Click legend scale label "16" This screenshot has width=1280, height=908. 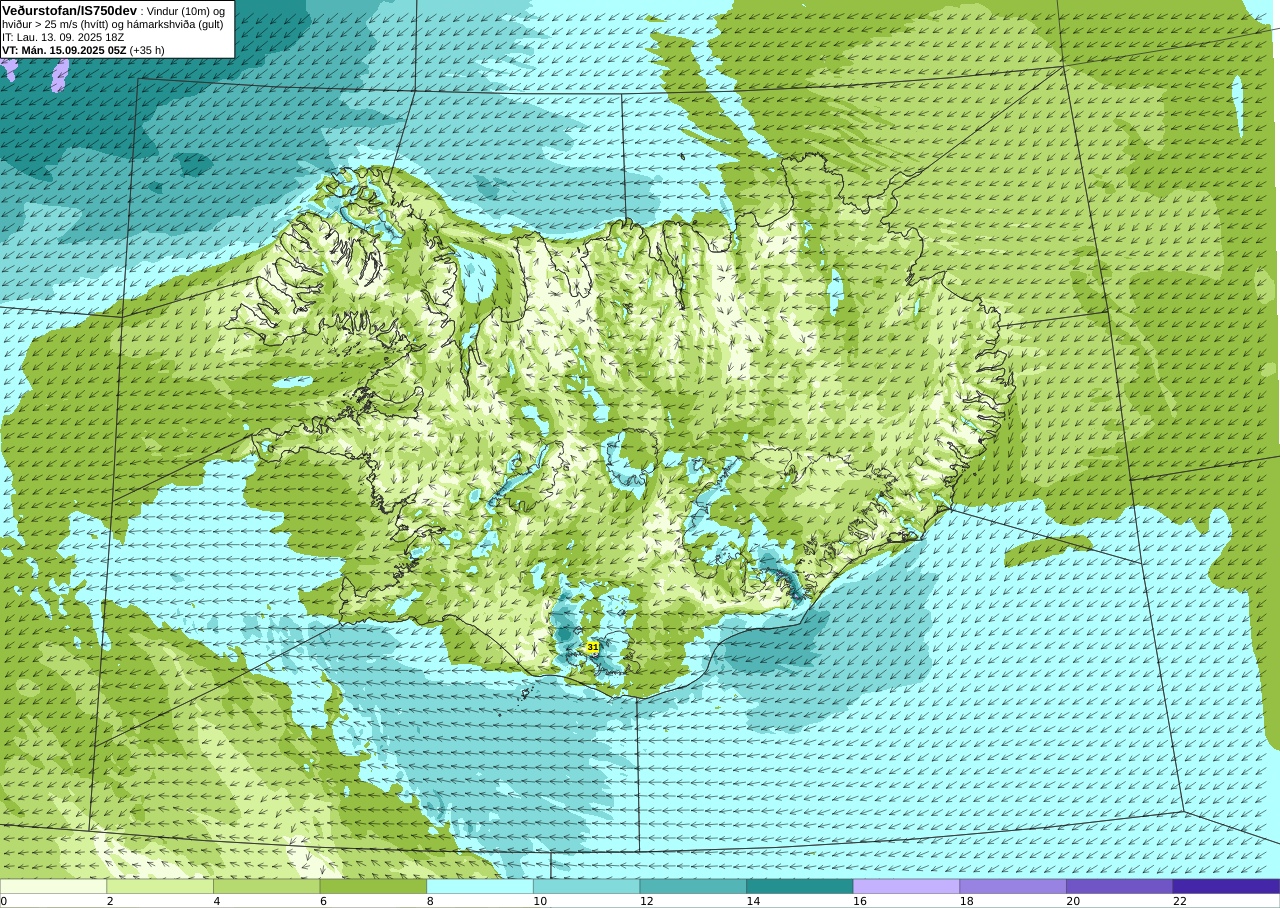pyautogui.click(x=860, y=901)
